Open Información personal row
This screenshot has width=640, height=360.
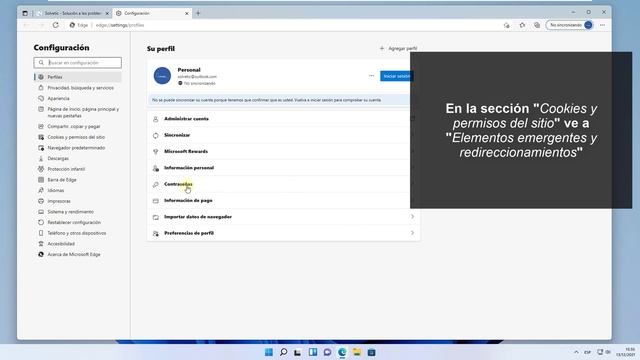[x=283, y=168]
